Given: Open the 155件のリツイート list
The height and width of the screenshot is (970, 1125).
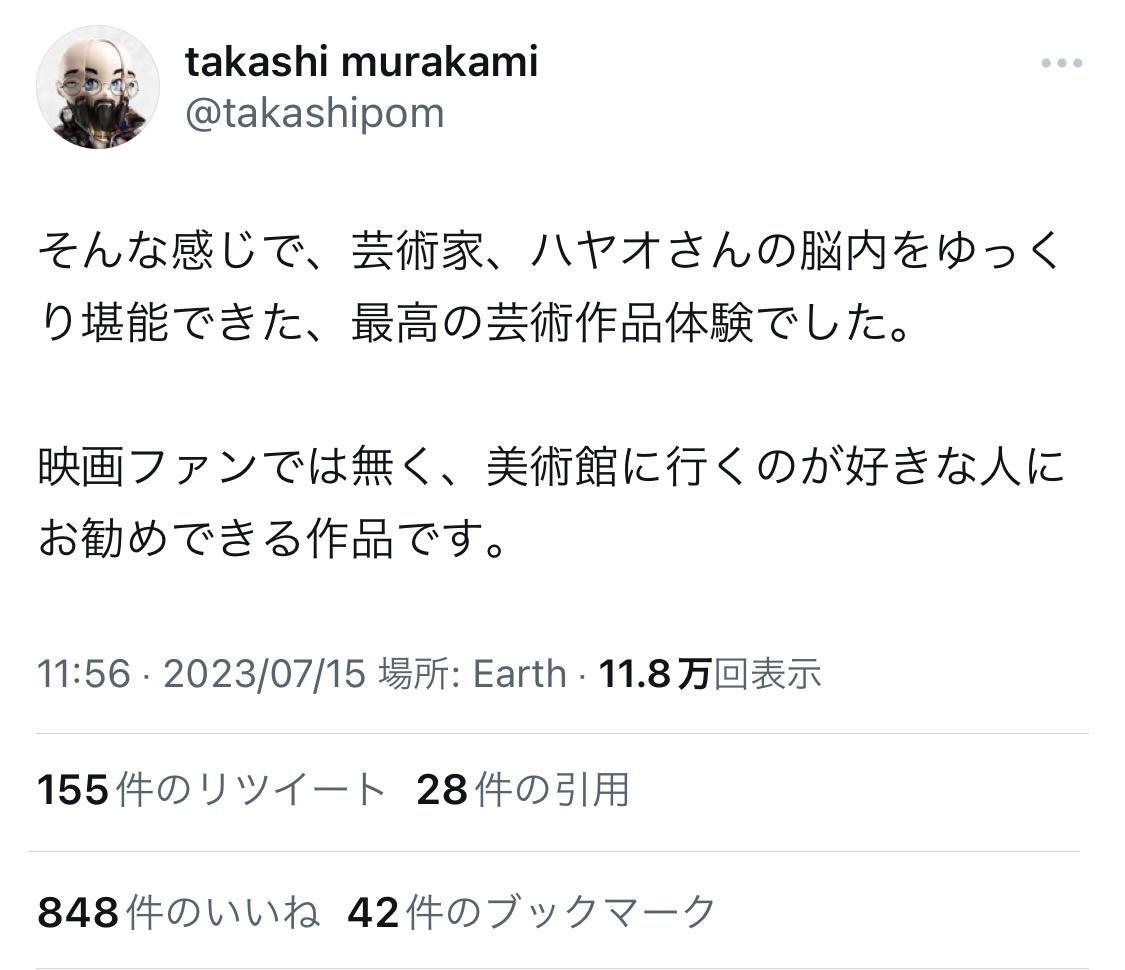Looking at the screenshot, I should click(211, 790).
